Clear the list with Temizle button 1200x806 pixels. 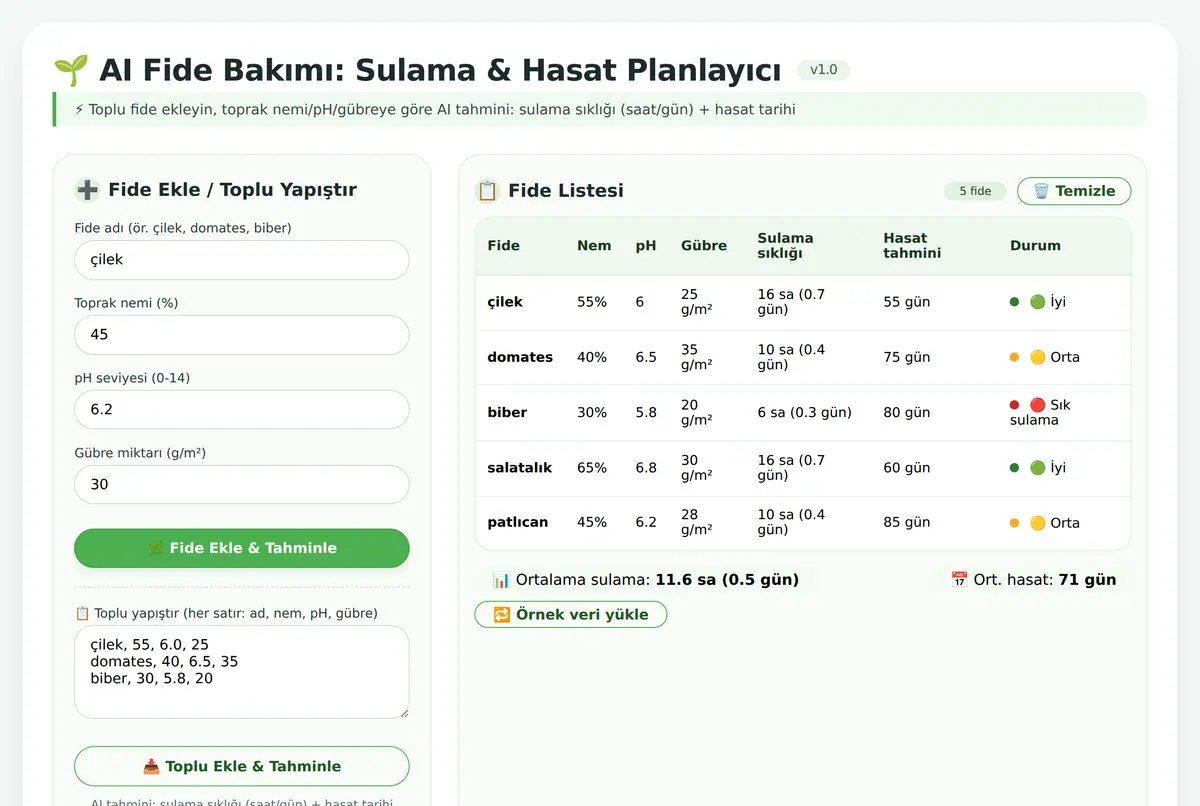pyautogui.click(x=1074, y=191)
